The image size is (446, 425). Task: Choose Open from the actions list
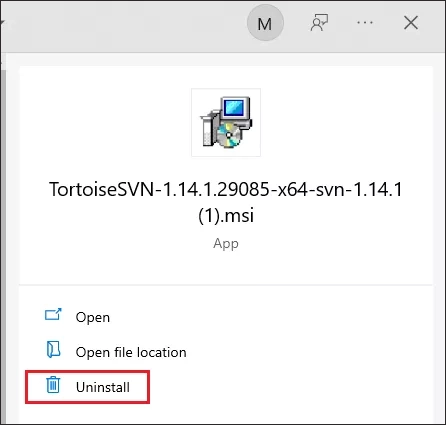[x=92, y=317]
